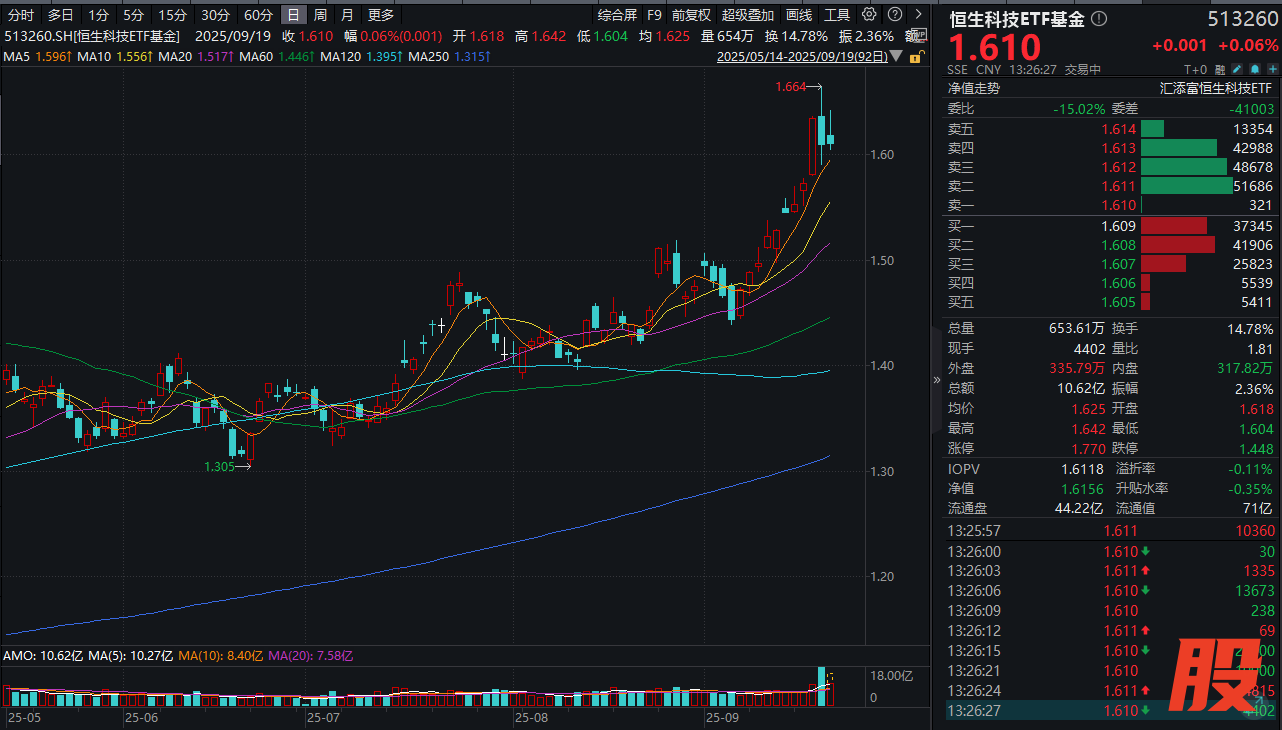Click the help question mark icon
This screenshot has width=1282, height=730.
tap(893, 14)
